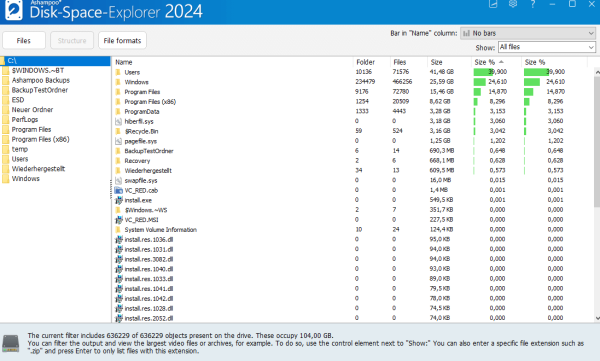Click the Users row's green size bar

pos(483,72)
